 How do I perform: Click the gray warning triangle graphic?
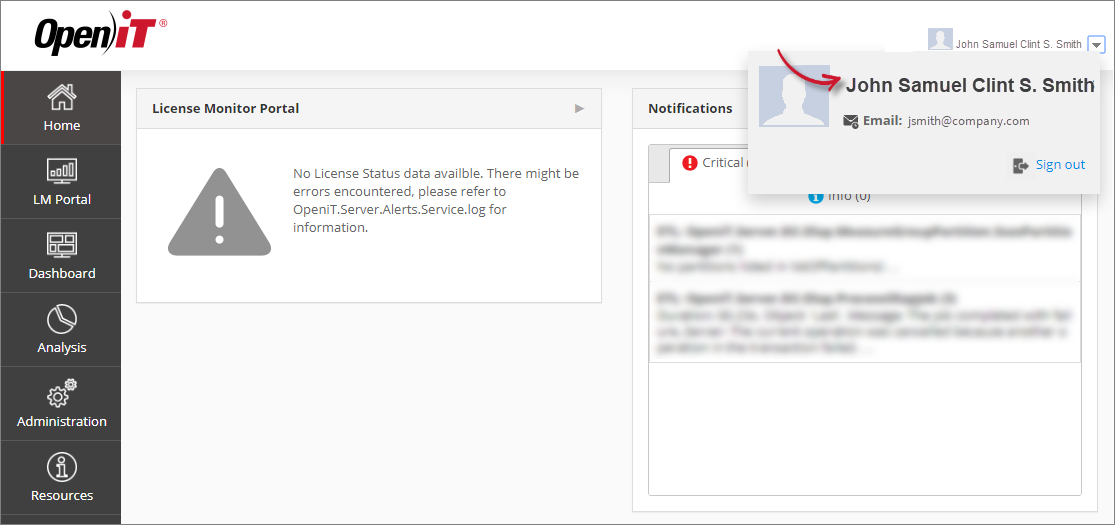point(219,212)
